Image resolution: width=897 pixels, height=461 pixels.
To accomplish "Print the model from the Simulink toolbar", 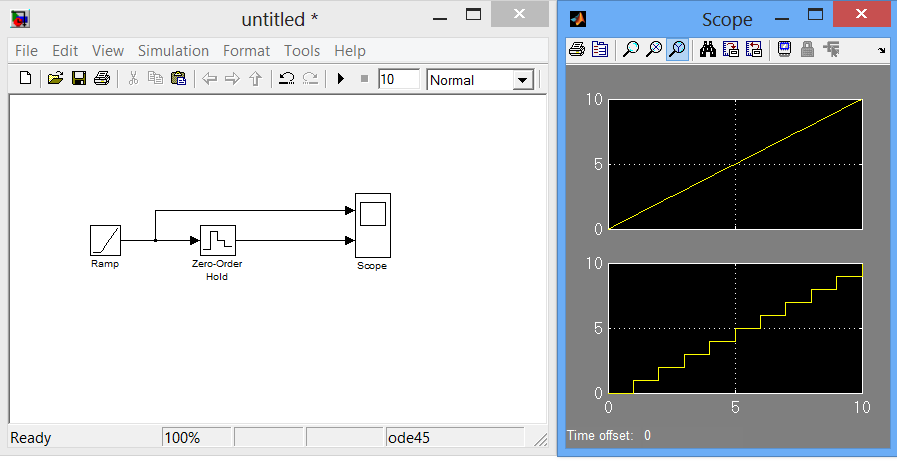I will [x=102, y=78].
